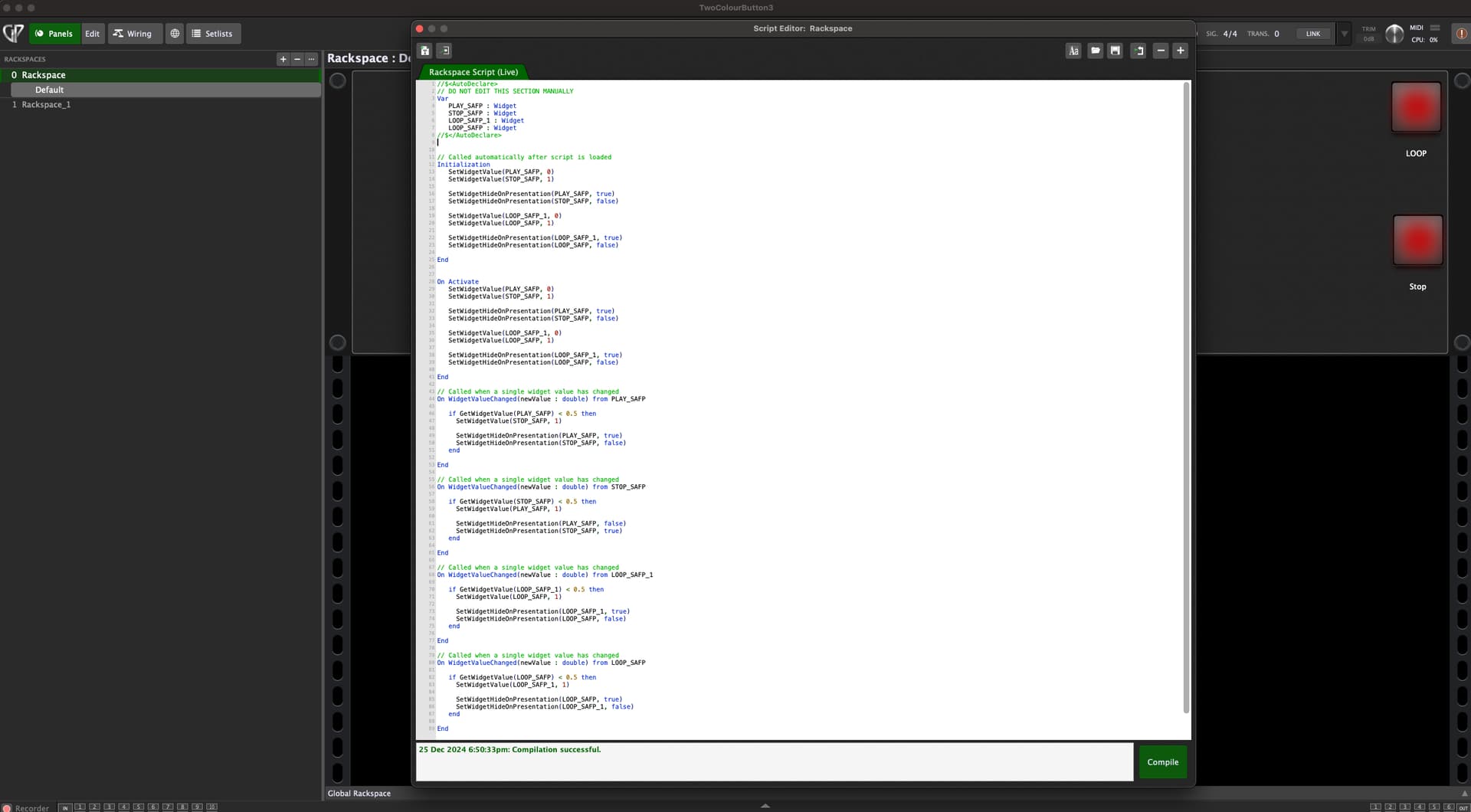Switch to the Wiring view
Screen dimensions: 1471x812
click(132, 34)
